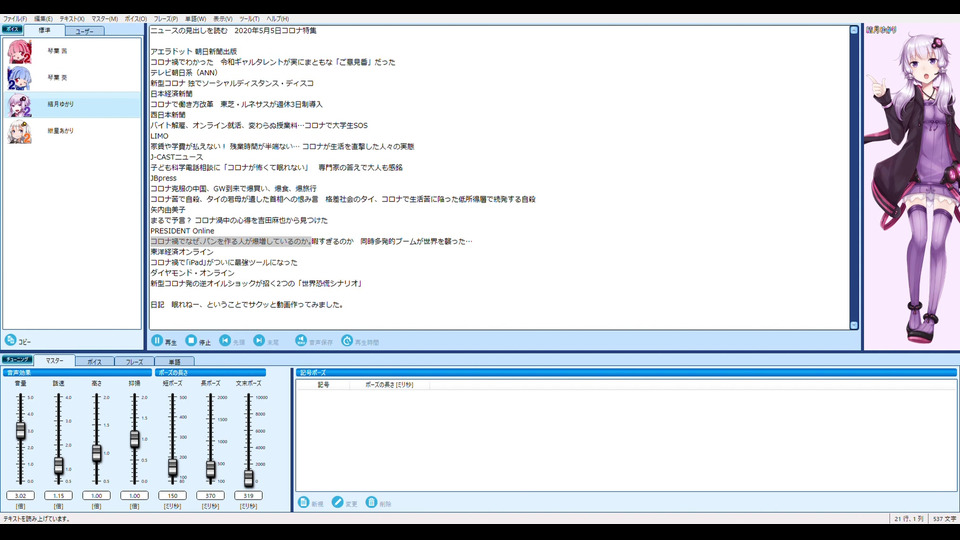Click the 抑揚 intonation slider handle
Viewport: 960px width, 540px height.
pos(135,438)
